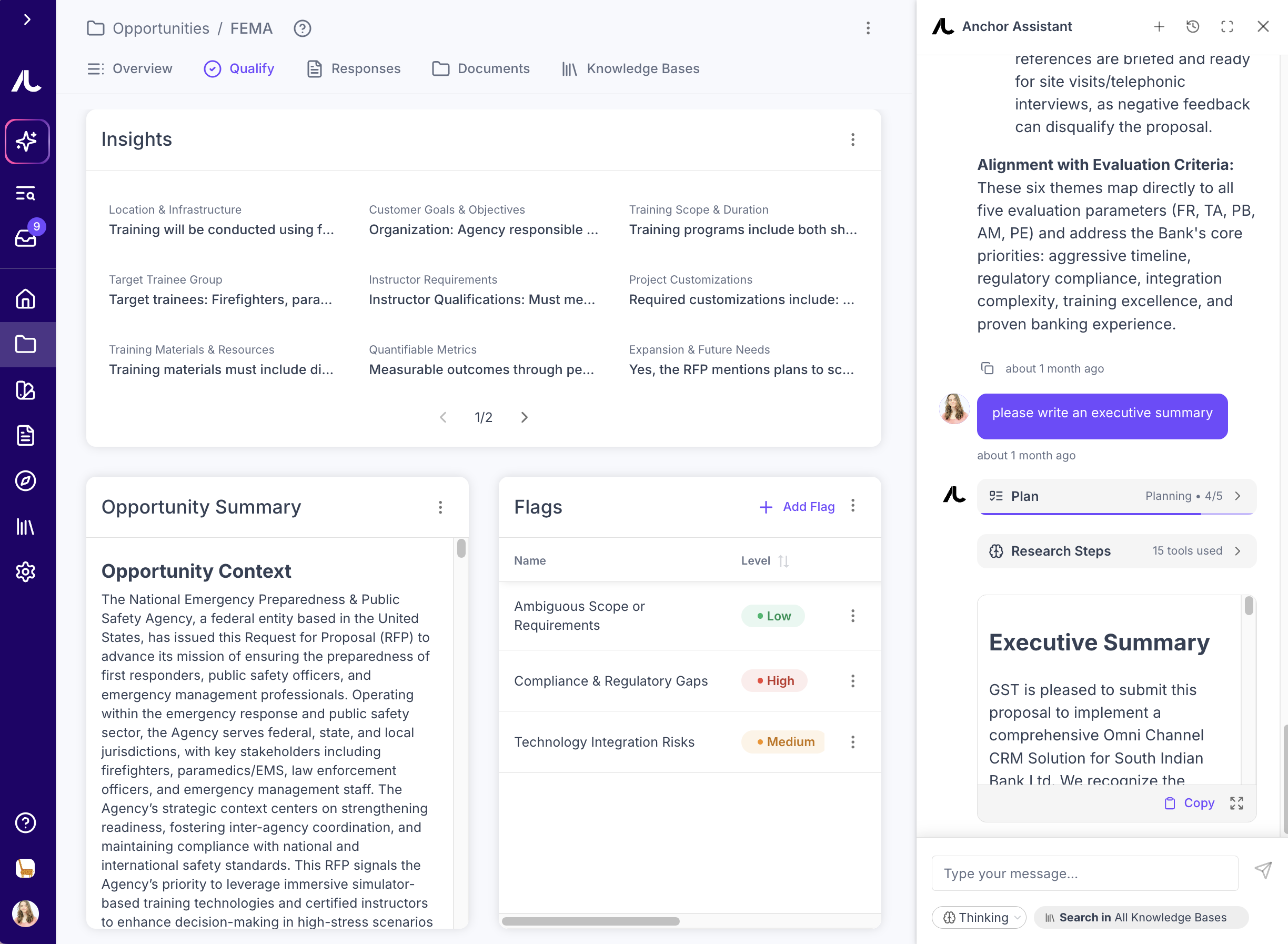Open the AI sparkle assistant icon

click(27, 141)
